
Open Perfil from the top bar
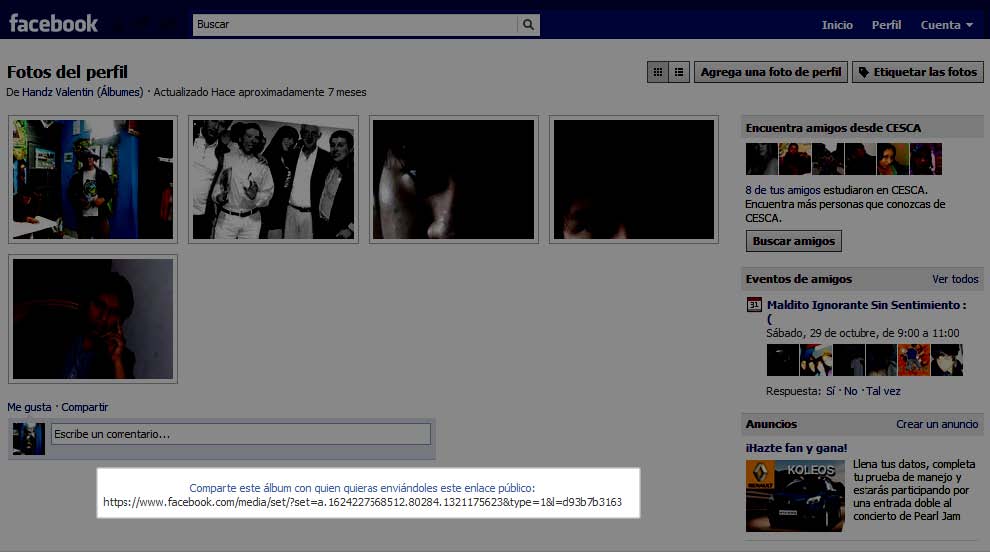click(x=886, y=25)
